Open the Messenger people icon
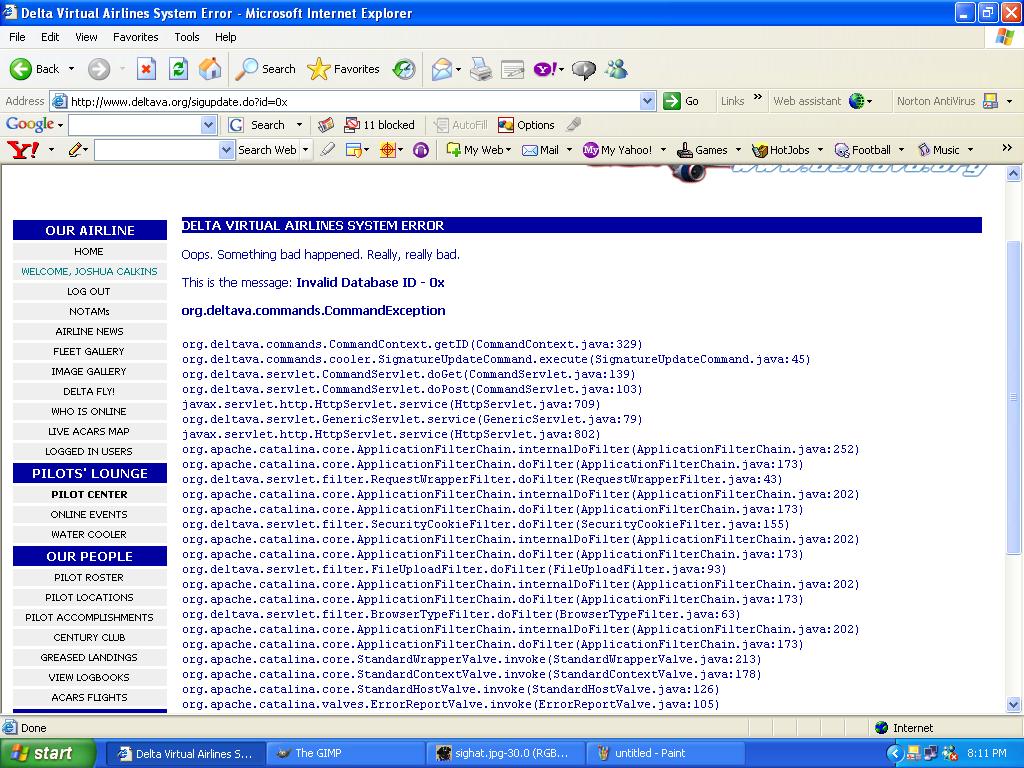Viewport: 1024px width, 768px height. pyautogui.click(x=616, y=69)
